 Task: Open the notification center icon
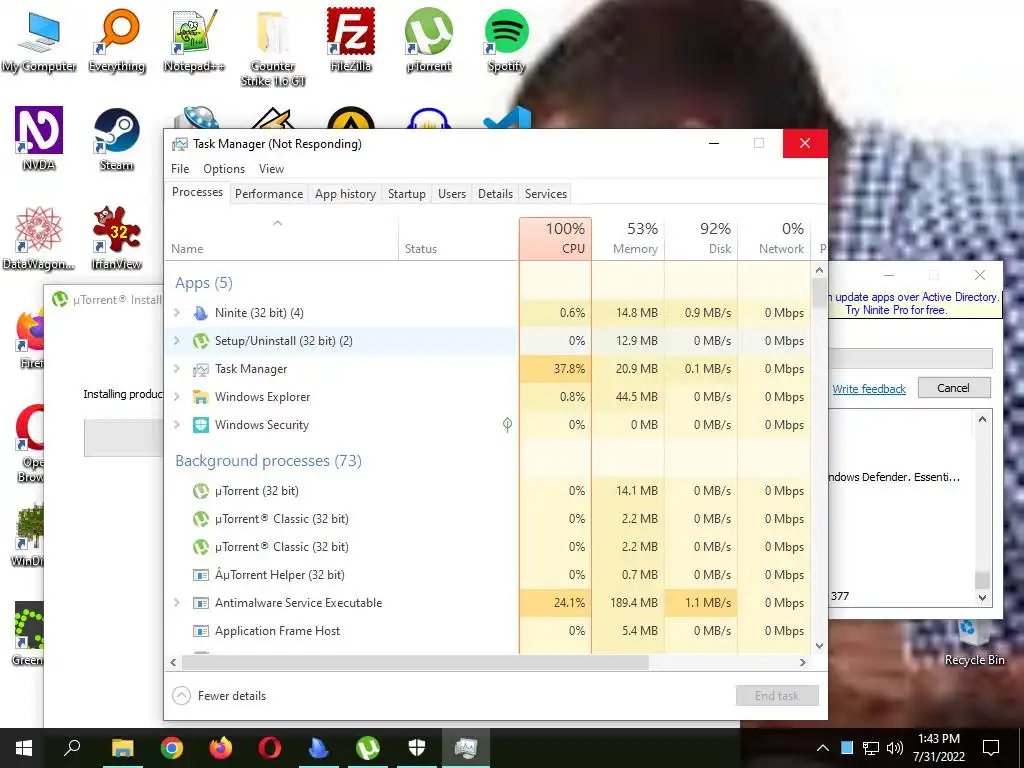pos(991,748)
